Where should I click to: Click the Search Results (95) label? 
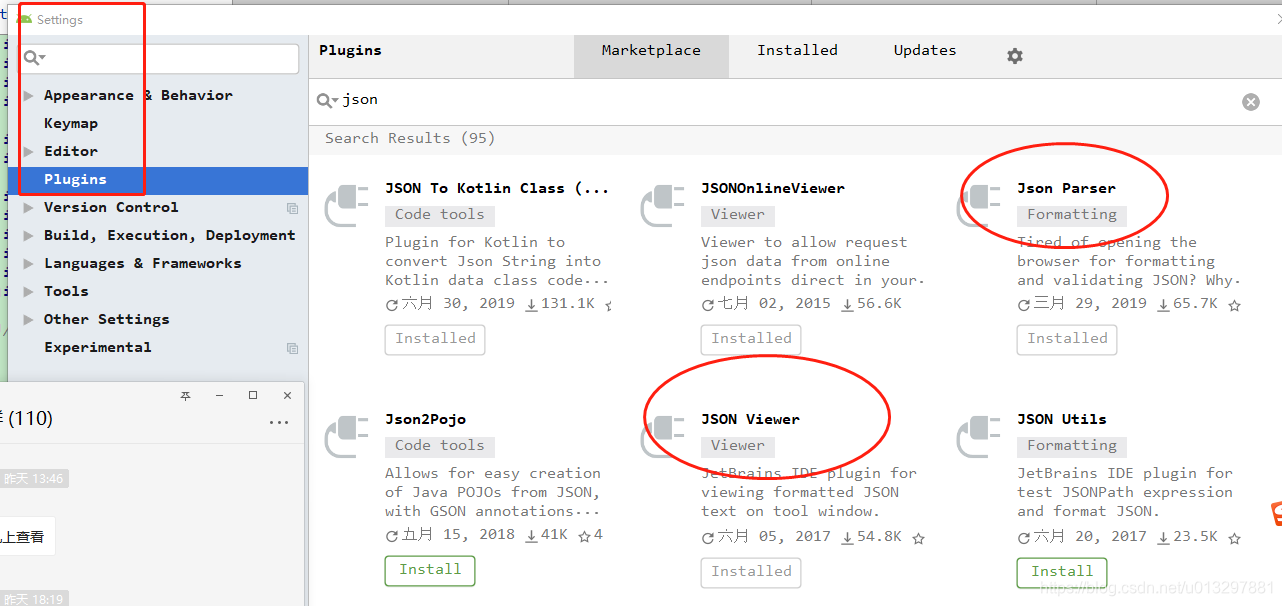(x=410, y=138)
